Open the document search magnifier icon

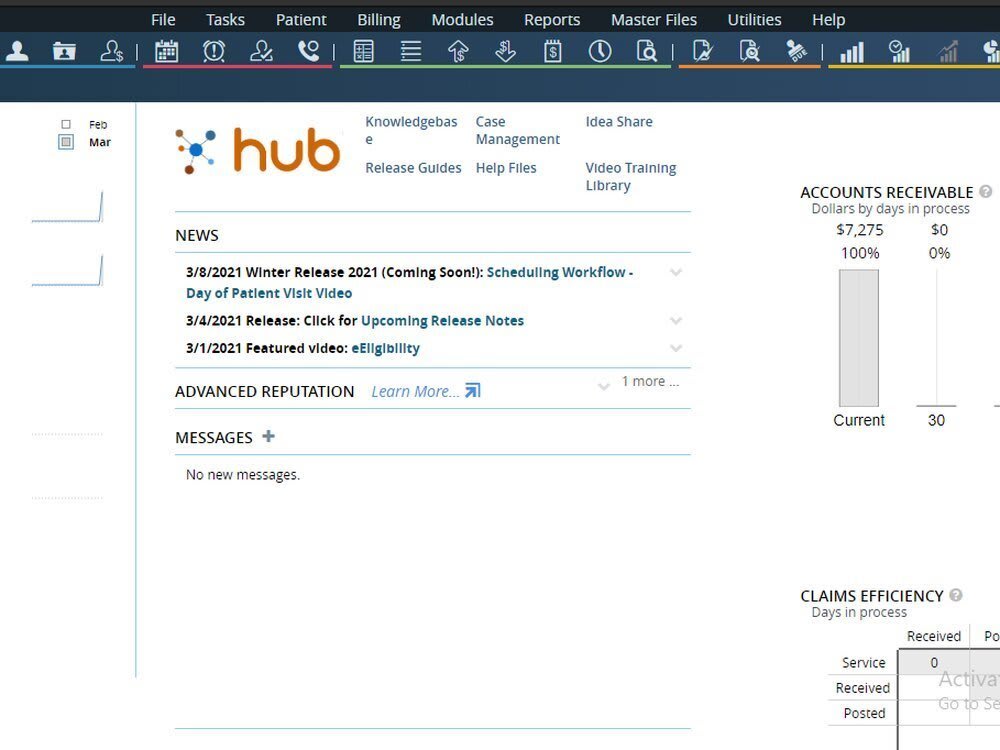point(647,51)
